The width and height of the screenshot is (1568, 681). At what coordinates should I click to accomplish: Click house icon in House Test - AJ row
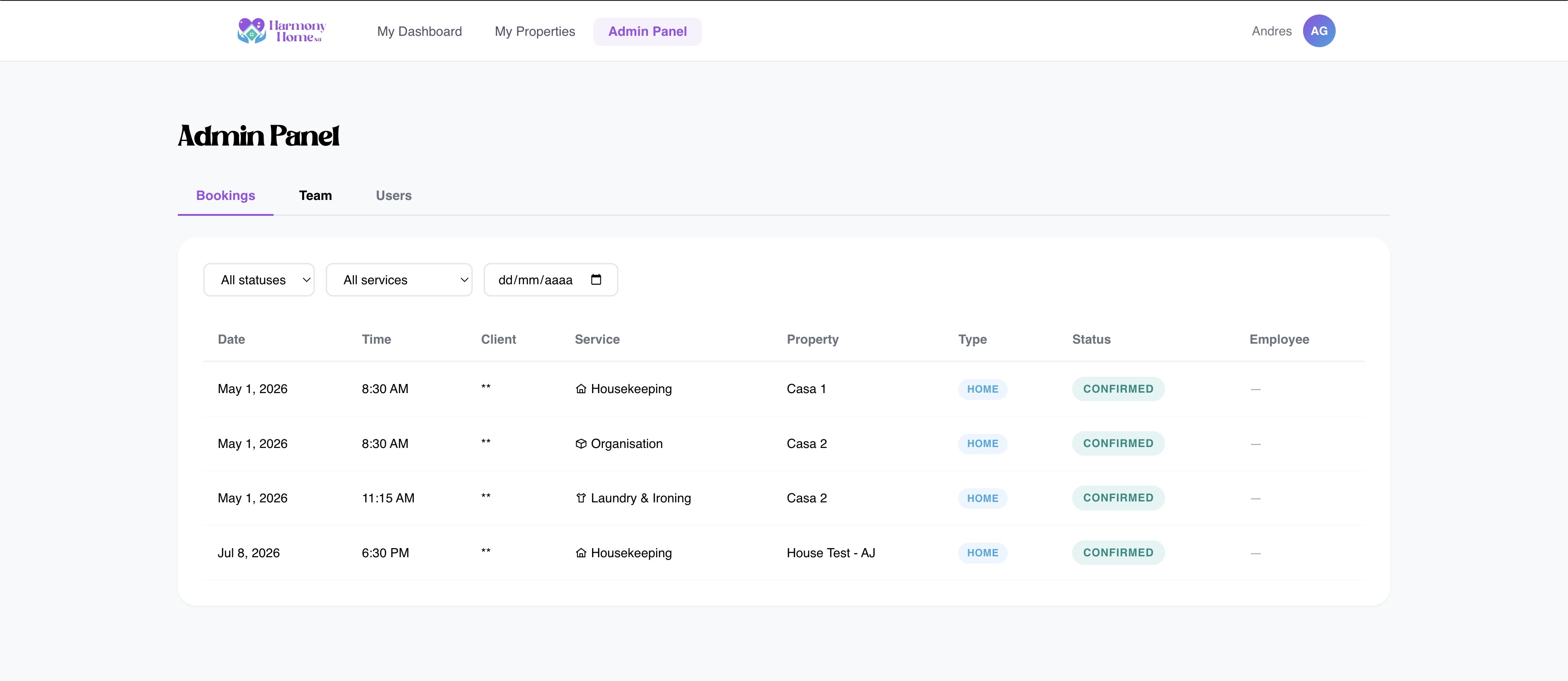click(581, 553)
